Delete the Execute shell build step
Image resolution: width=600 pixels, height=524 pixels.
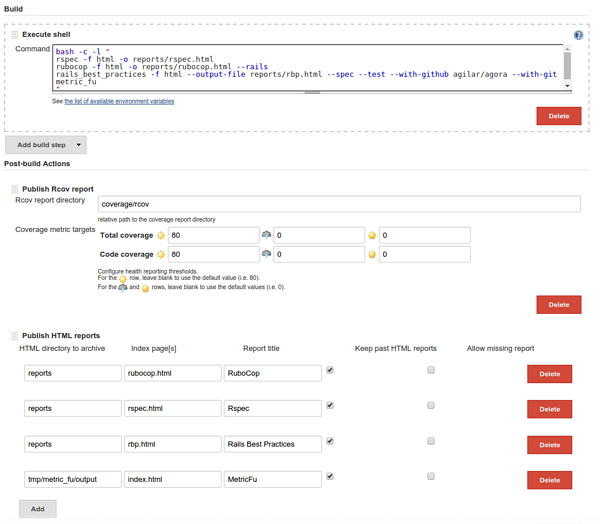[x=558, y=116]
